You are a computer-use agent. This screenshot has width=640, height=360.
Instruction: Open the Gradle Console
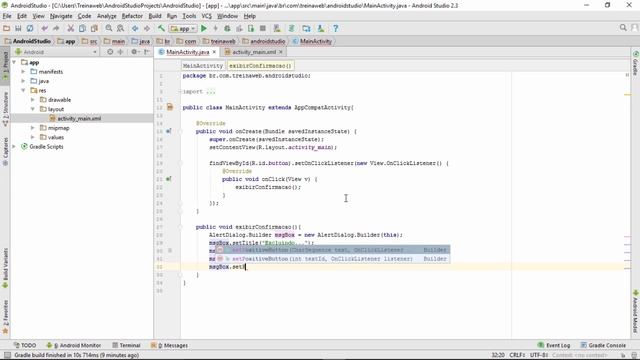click(603, 345)
